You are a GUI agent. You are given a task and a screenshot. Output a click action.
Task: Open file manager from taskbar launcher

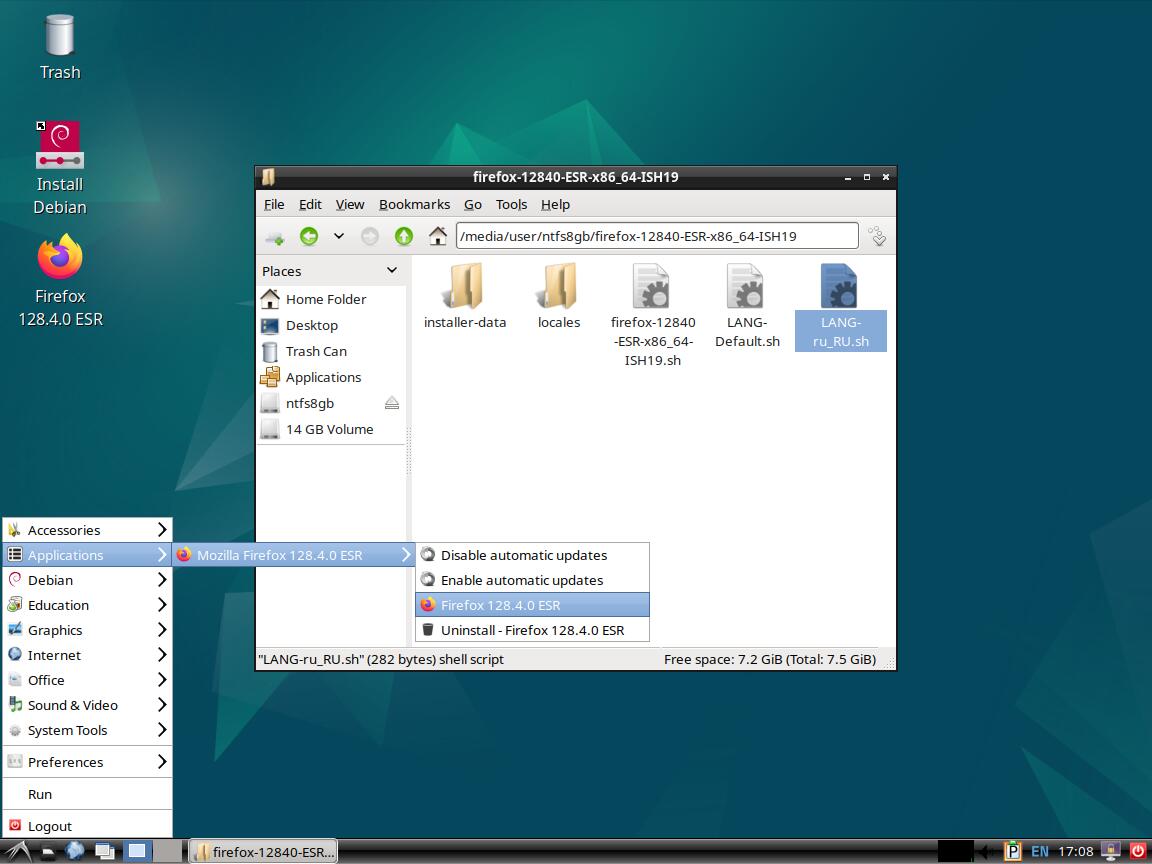pyautogui.click(x=48, y=852)
